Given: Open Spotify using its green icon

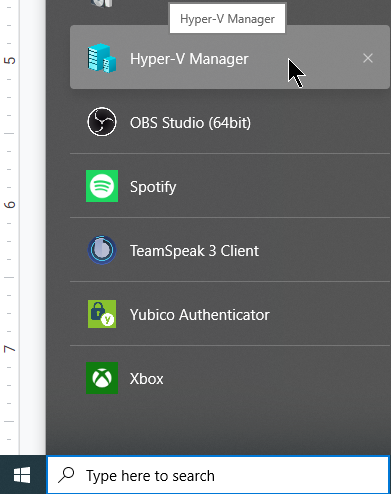Looking at the screenshot, I should [102, 186].
